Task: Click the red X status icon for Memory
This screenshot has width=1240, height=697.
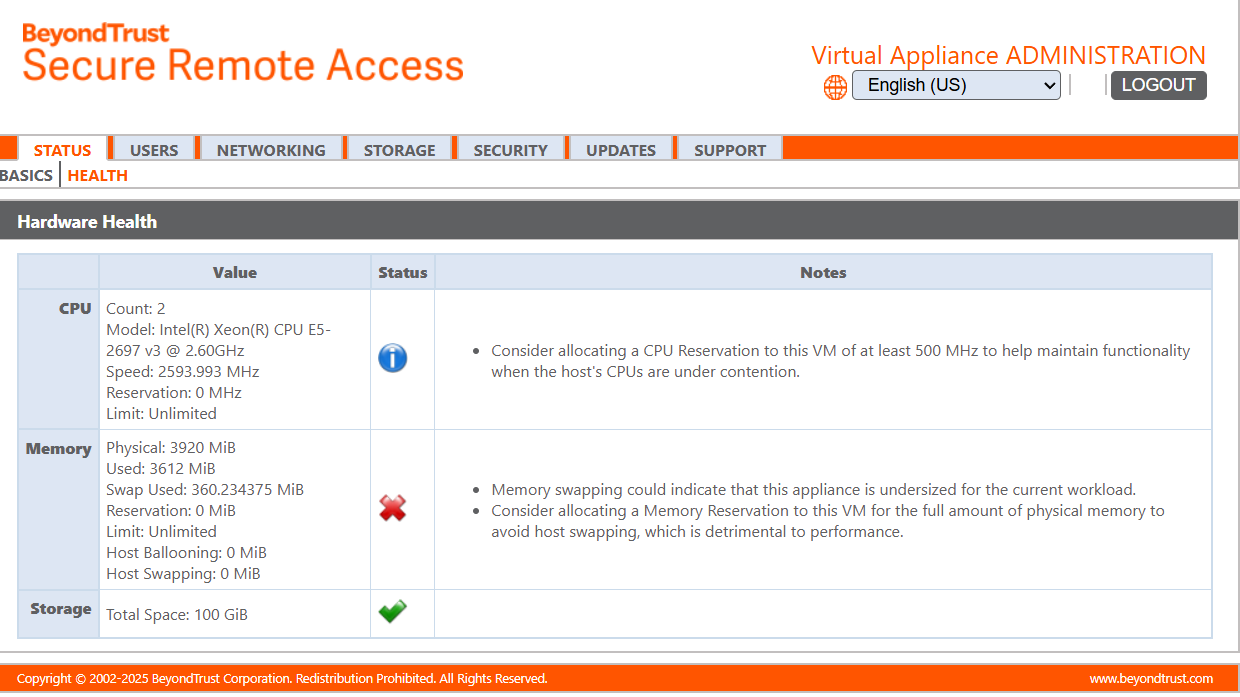Action: coord(392,509)
